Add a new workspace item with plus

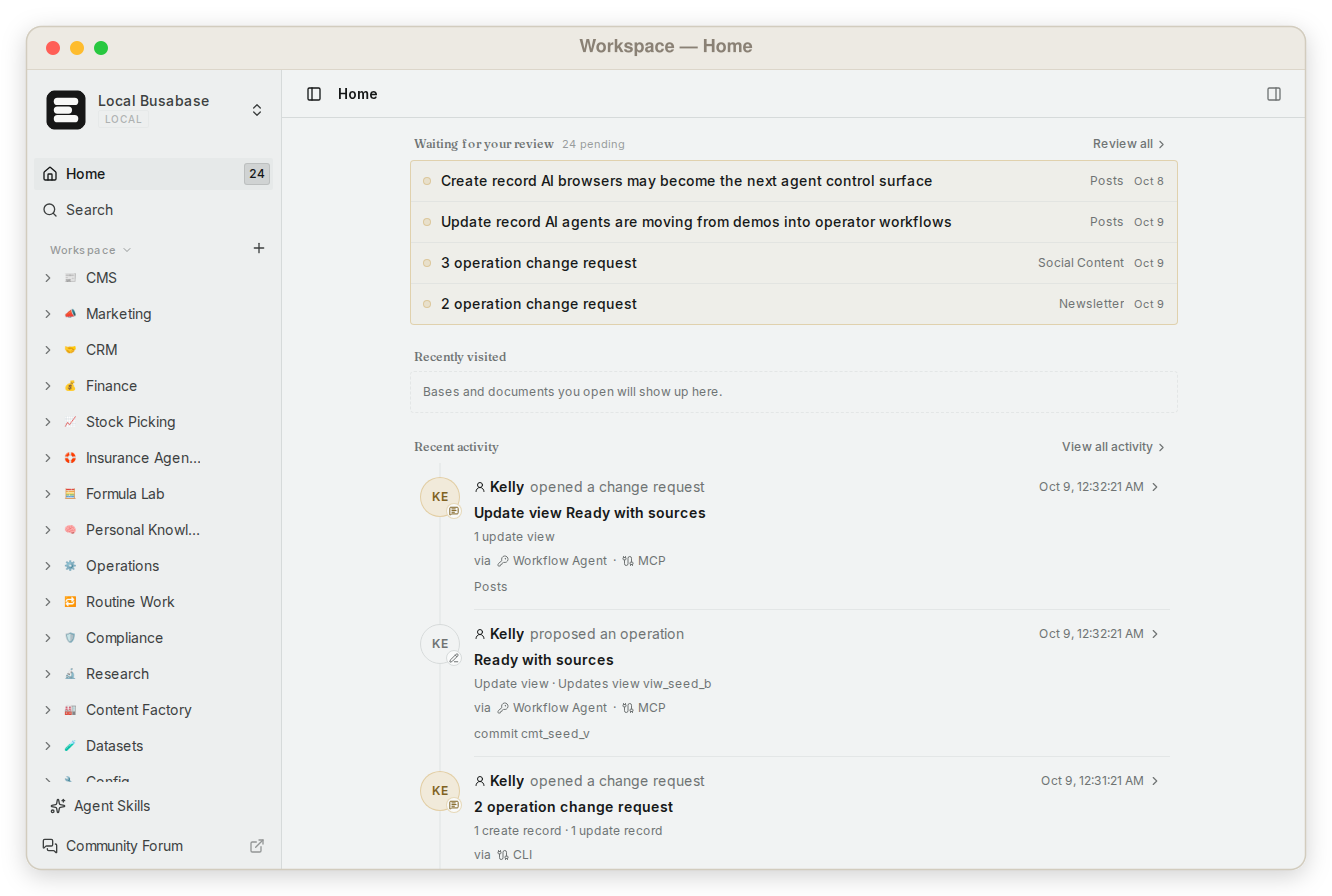click(259, 248)
